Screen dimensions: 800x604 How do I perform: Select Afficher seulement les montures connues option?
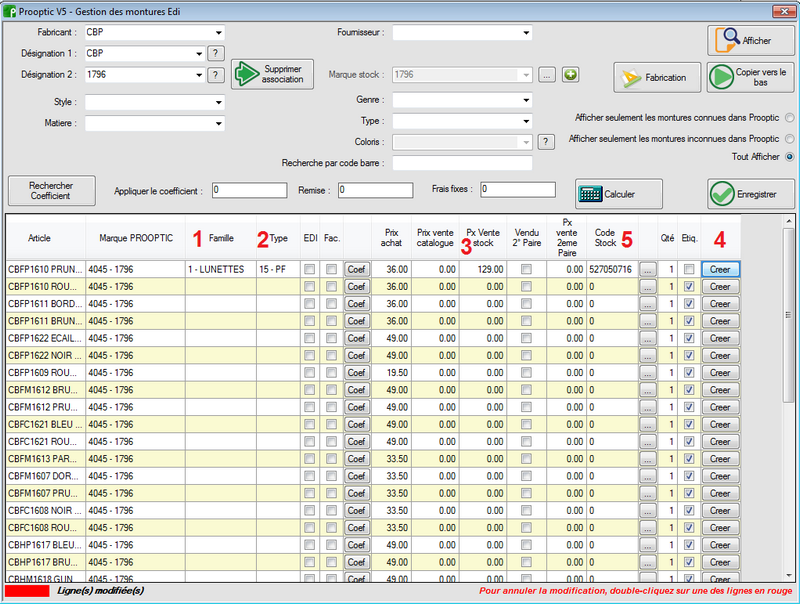tap(789, 118)
